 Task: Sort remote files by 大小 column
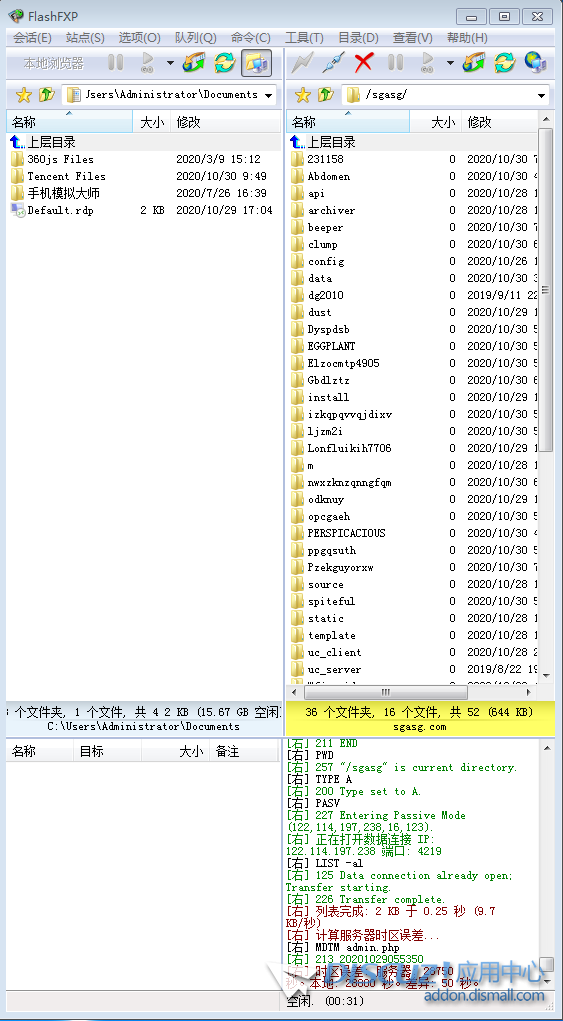pos(435,122)
